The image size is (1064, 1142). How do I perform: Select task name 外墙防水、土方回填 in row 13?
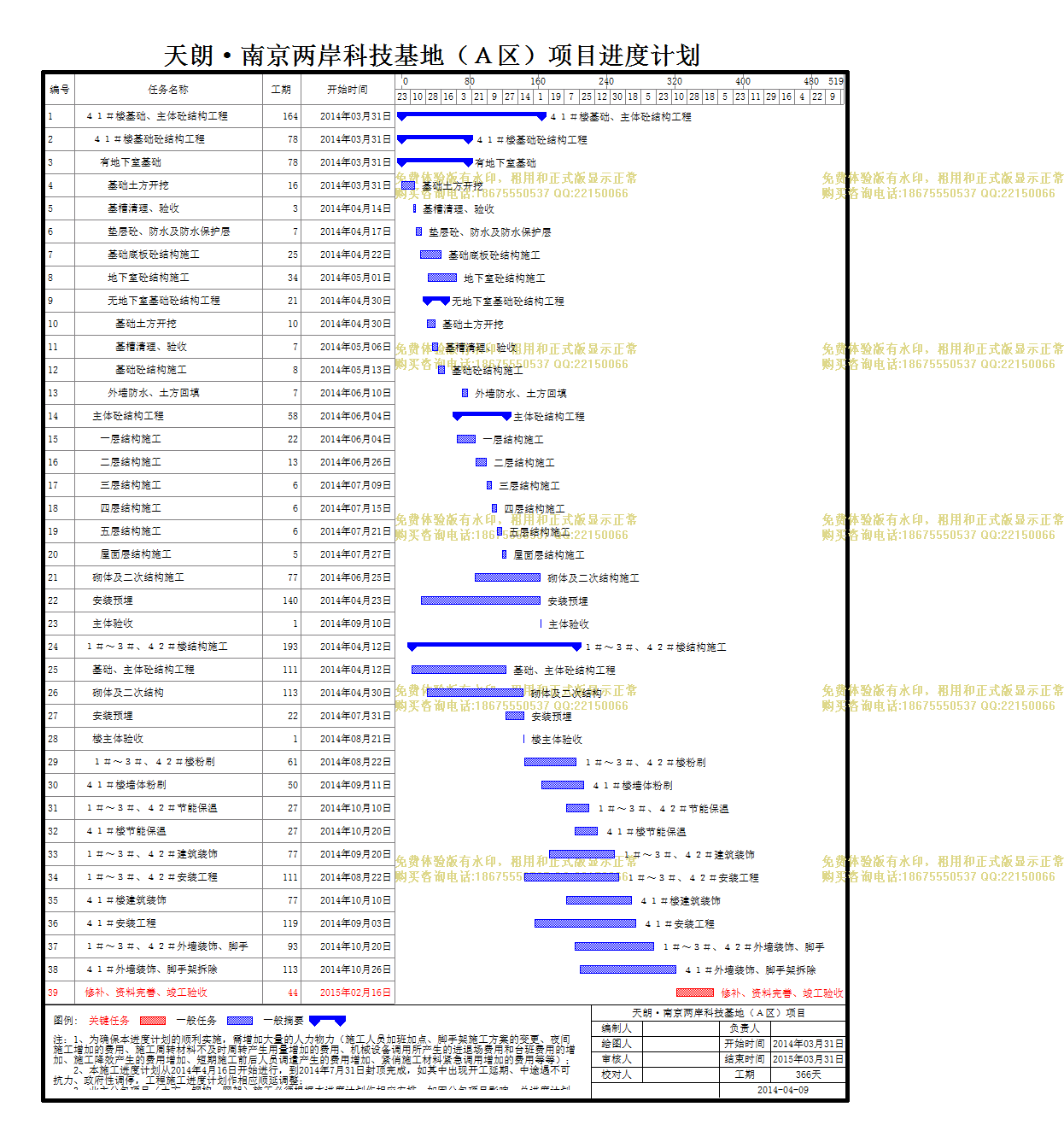pyautogui.click(x=154, y=393)
